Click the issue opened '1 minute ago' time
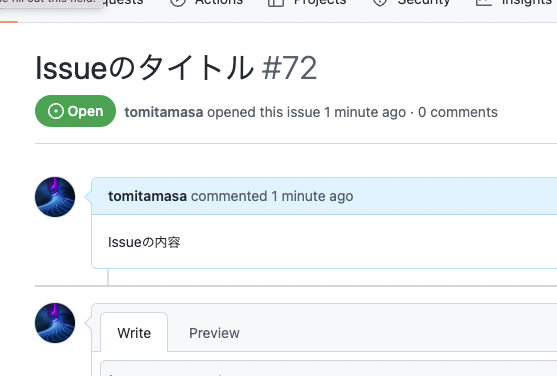557x376 pixels. point(365,112)
